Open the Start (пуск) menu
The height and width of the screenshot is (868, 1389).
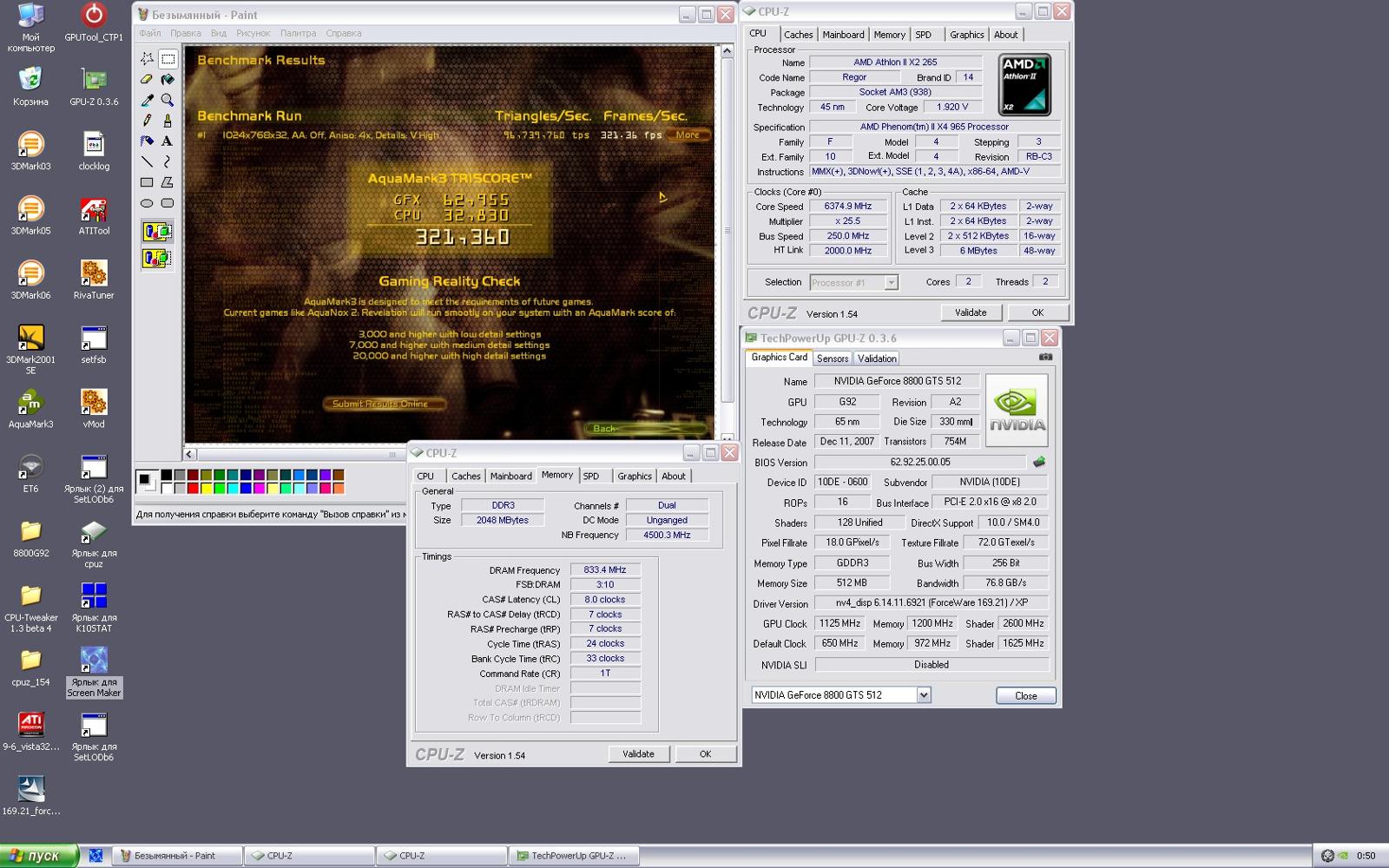point(39,856)
